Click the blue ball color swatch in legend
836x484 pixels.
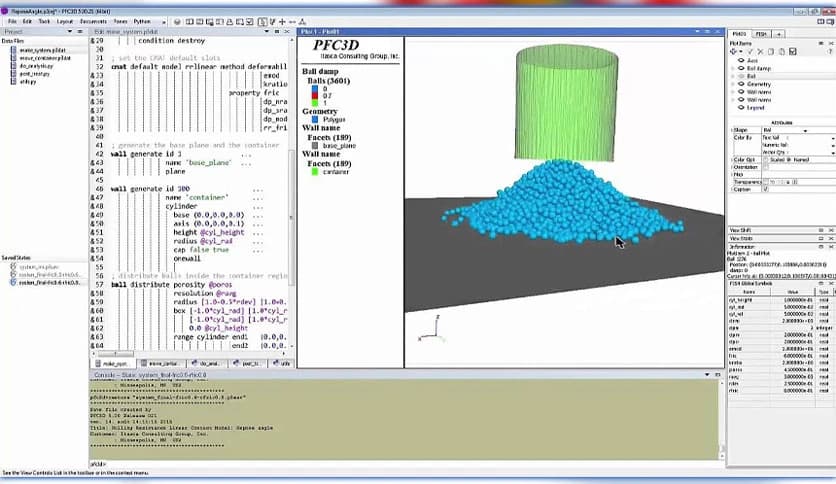point(315,89)
